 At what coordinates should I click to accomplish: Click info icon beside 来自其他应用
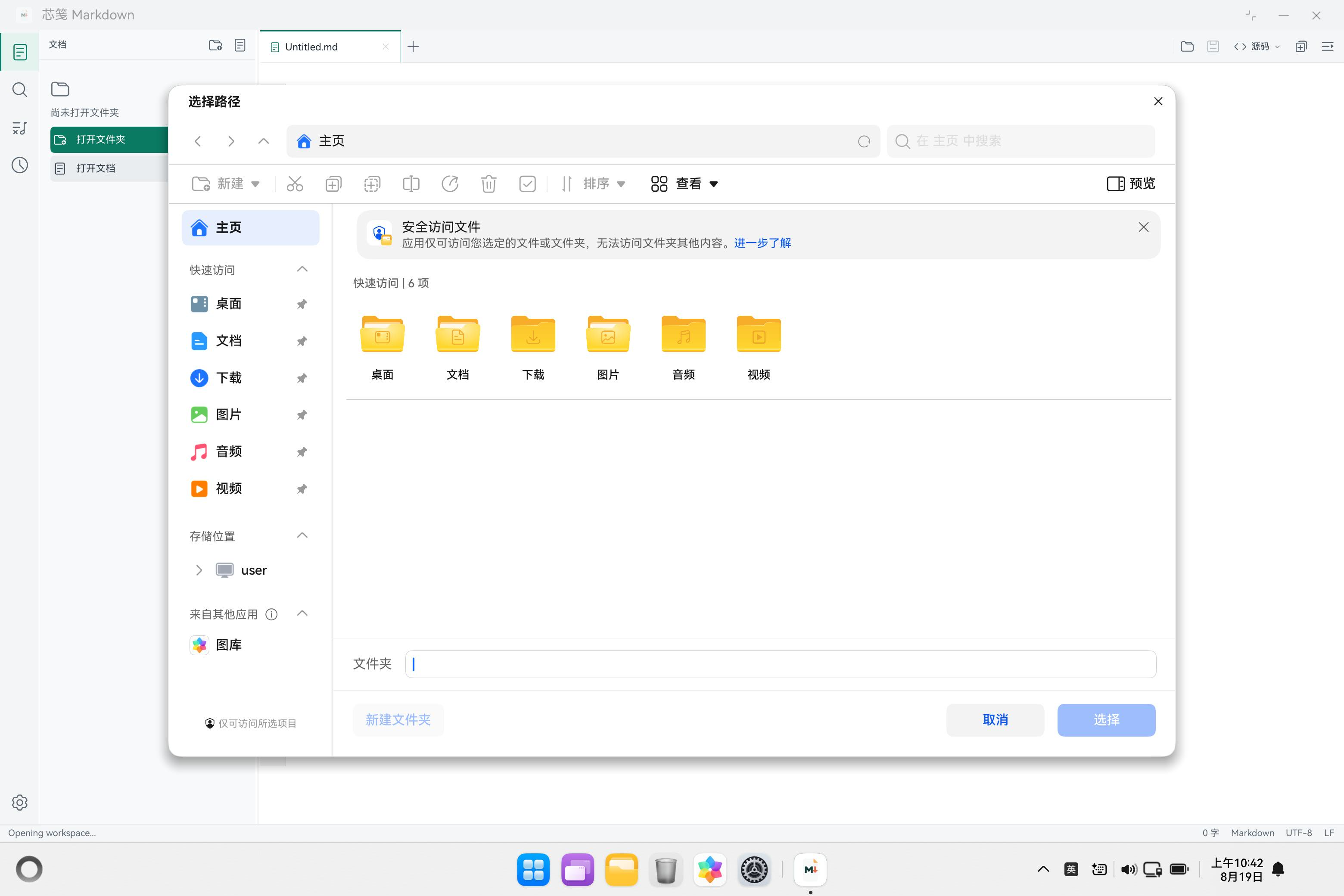click(x=271, y=614)
